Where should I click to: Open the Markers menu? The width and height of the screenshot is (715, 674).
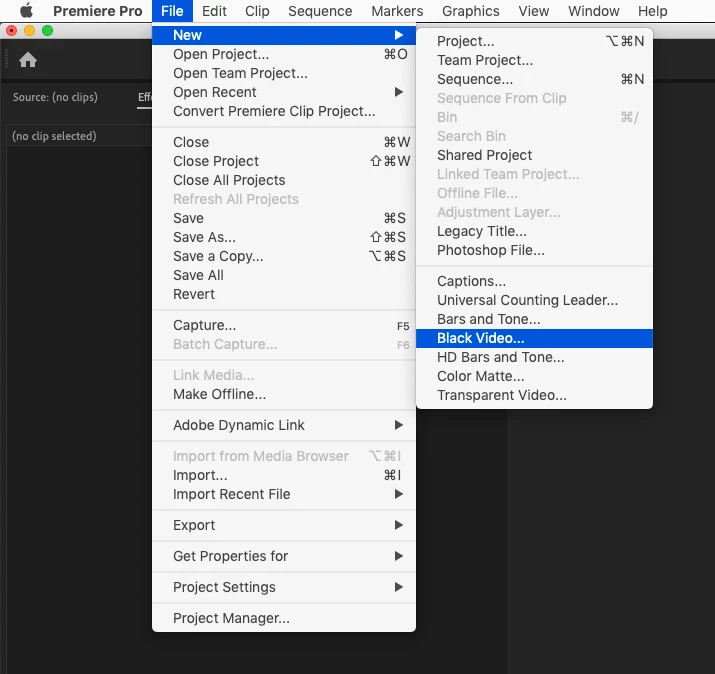(397, 11)
